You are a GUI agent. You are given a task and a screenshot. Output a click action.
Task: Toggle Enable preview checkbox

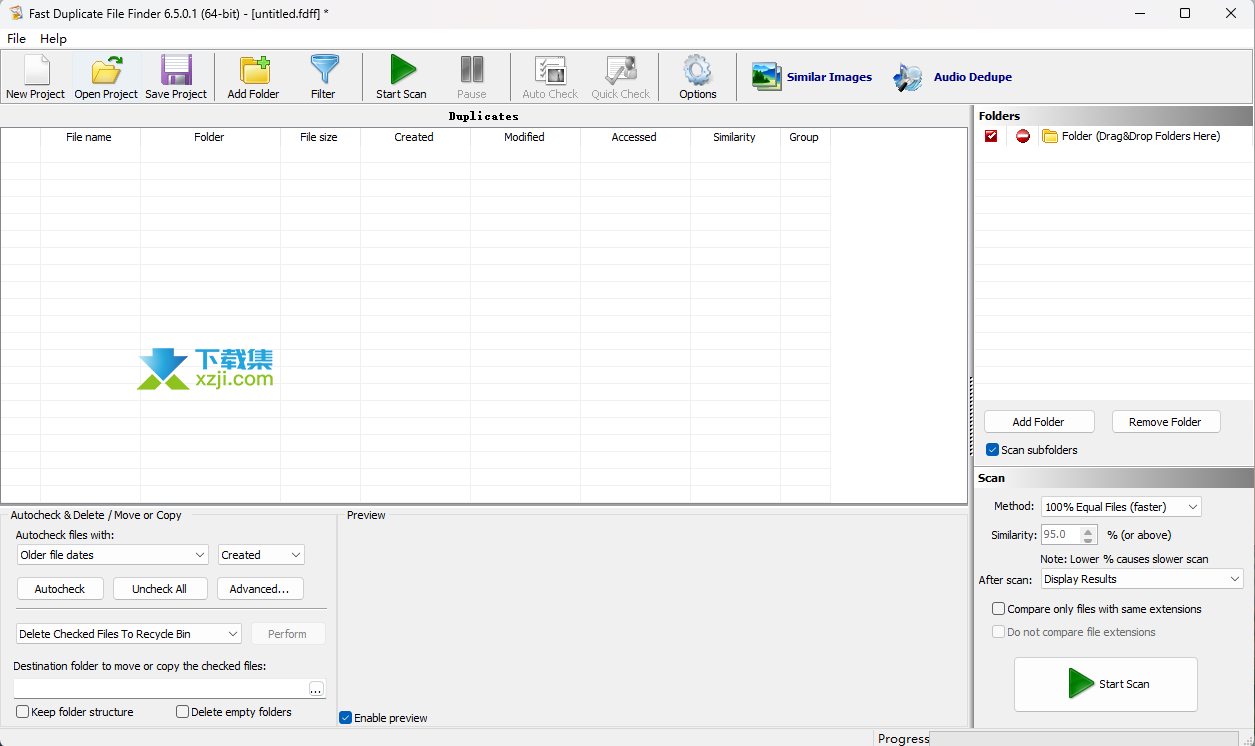(x=345, y=718)
